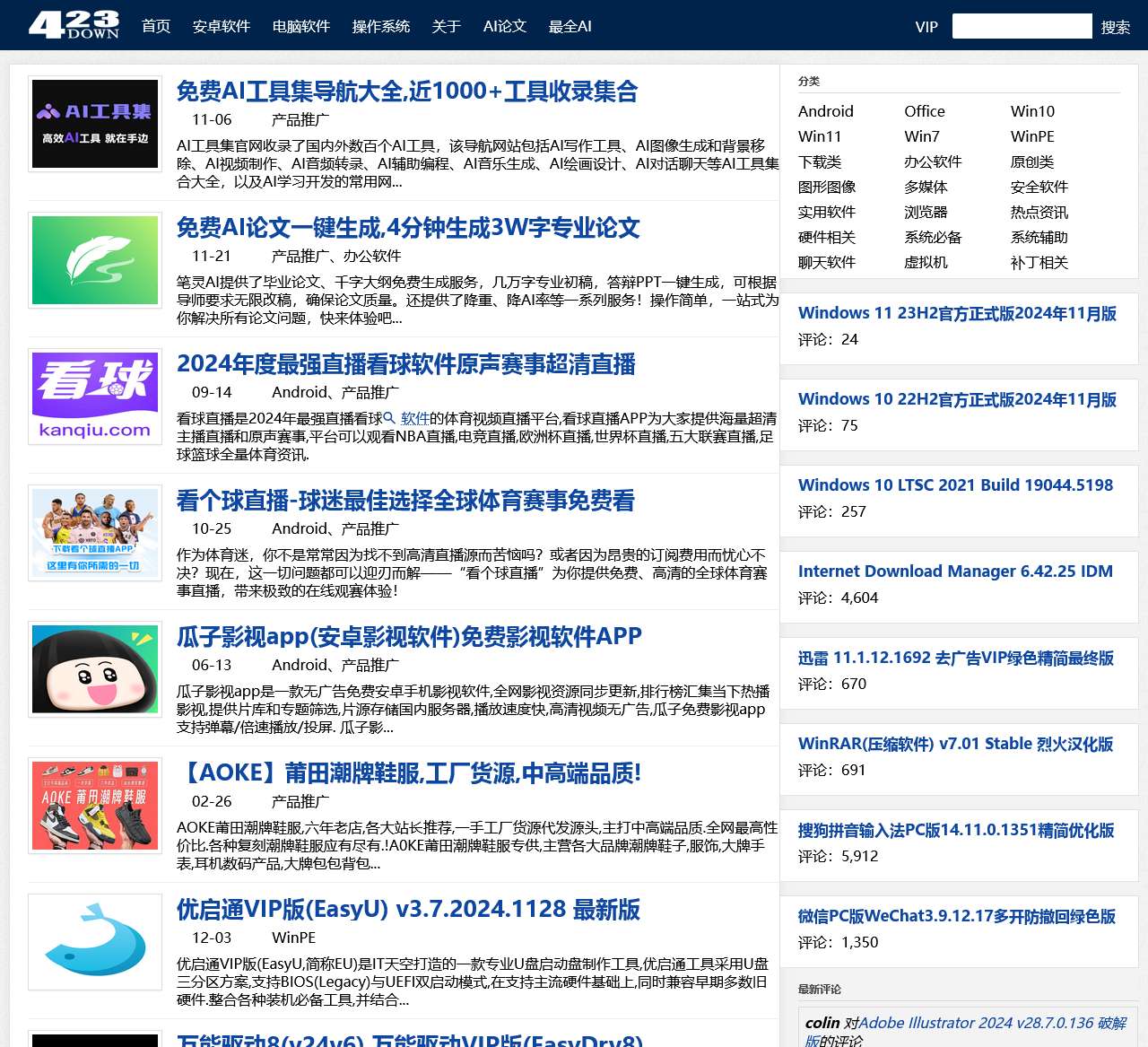Open the 瓜子影视 cartoon face thumbnail
The image size is (1148, 1047).
coord(95,669)
